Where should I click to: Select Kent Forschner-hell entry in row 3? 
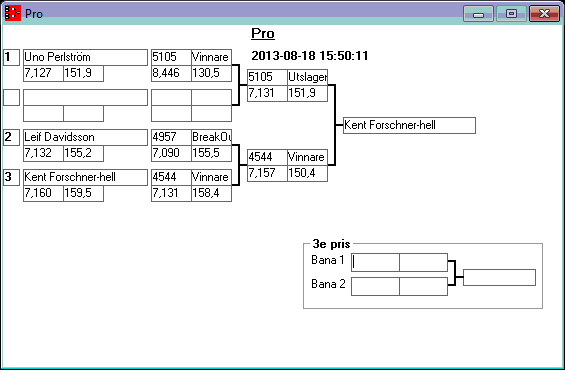click(85, 177)
